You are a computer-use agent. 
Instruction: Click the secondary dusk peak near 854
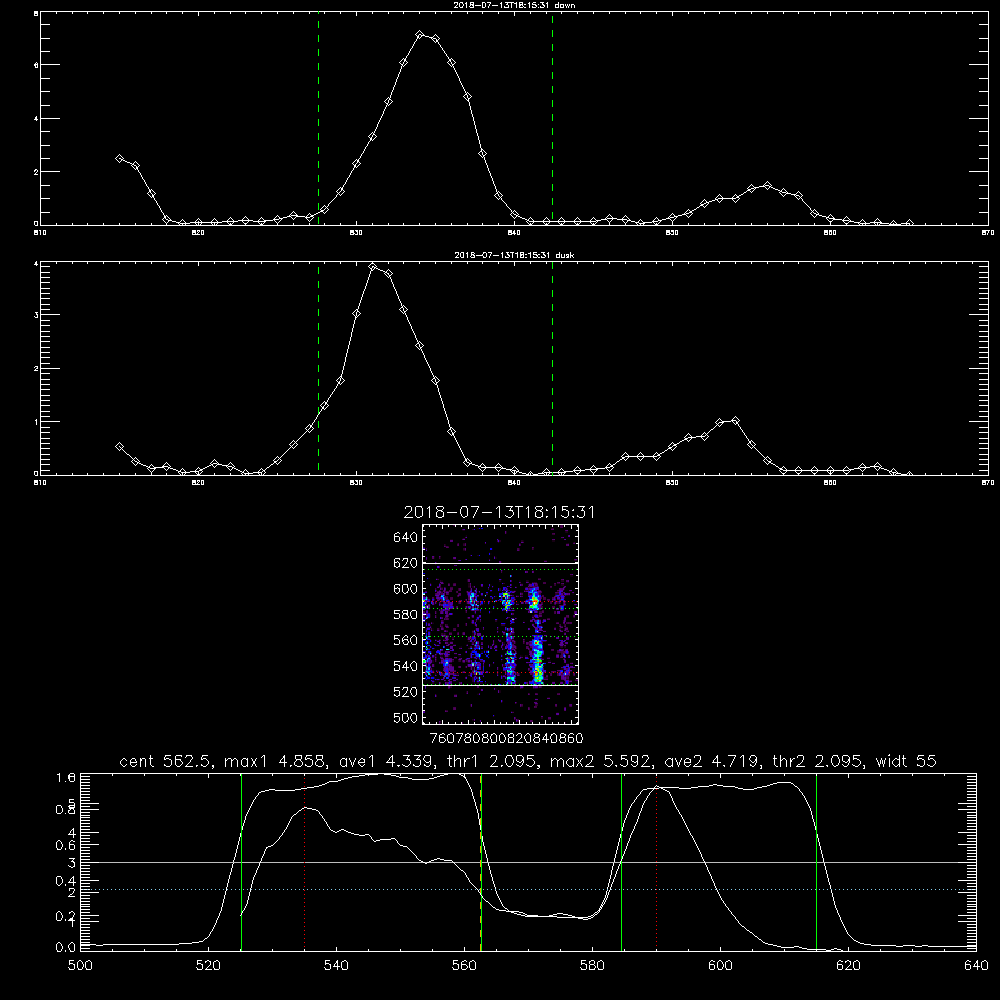(x=735, y=420)
